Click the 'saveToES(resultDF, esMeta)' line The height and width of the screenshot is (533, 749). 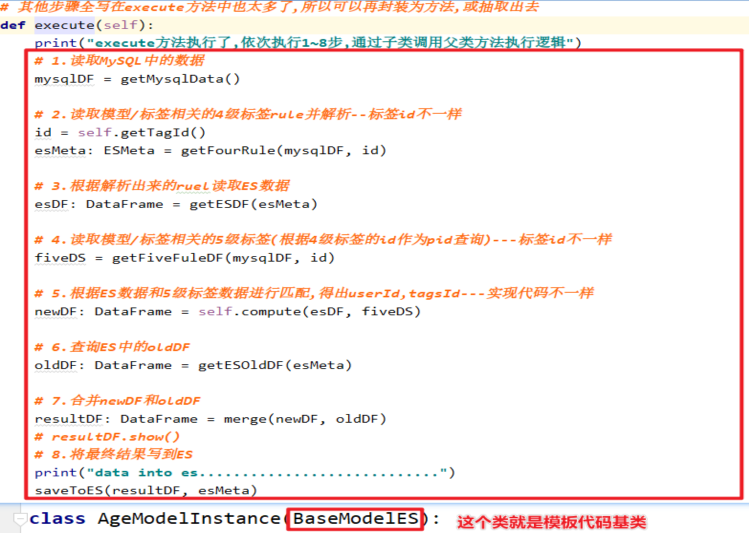coord(146,490)
